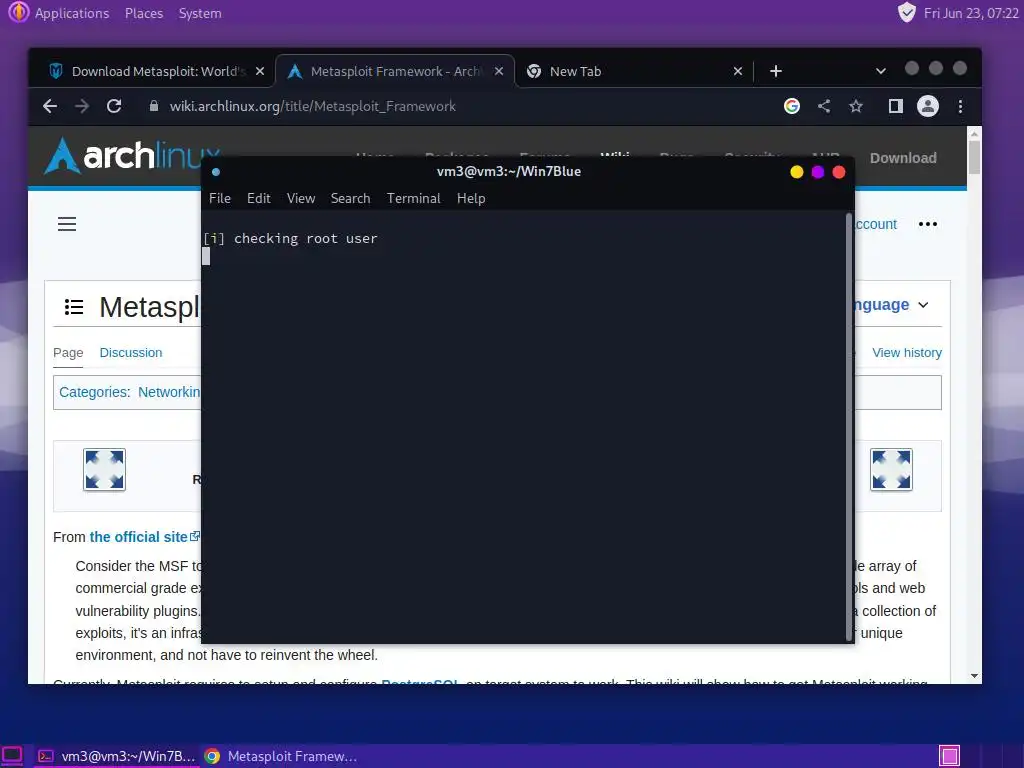Open the Google icon in address bar

(792, 106)
